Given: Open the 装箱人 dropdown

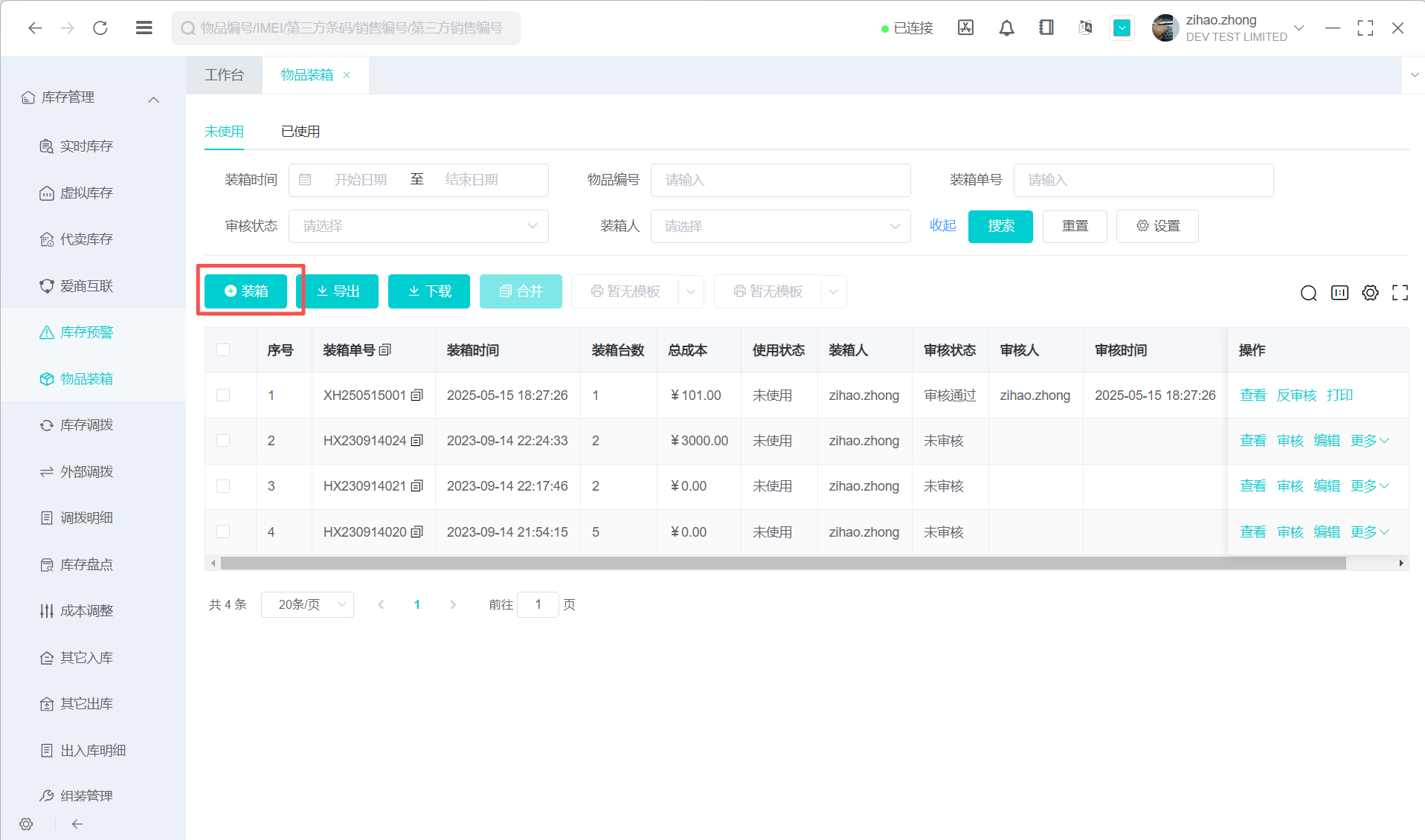Looking at the screenshot, I should [x=780, y=226].
